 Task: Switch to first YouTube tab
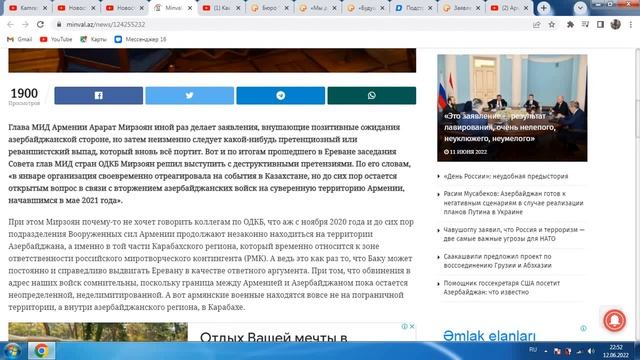tap(28, 8)
